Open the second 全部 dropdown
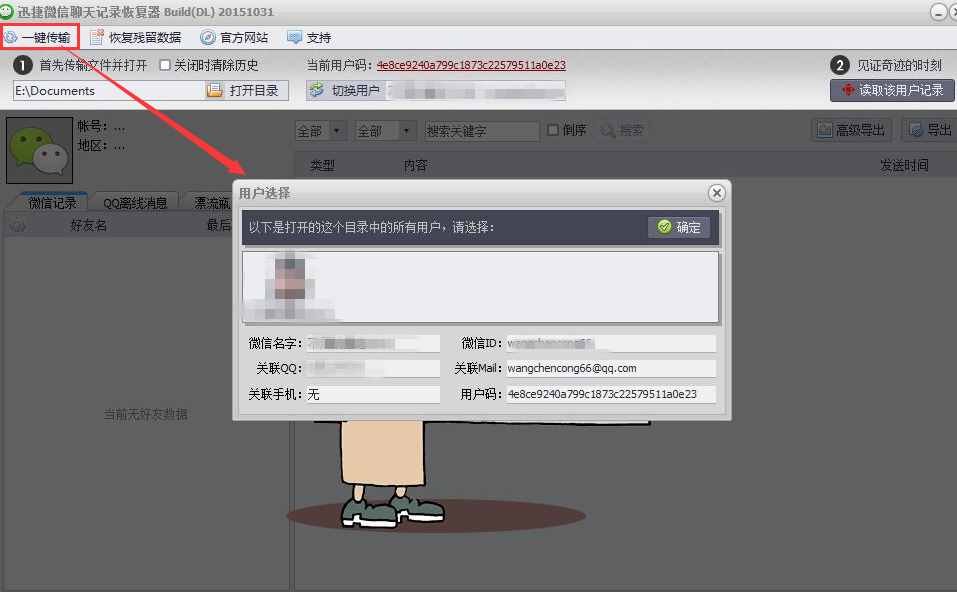Viewport: 957px width, 592px height. [385, 131]
